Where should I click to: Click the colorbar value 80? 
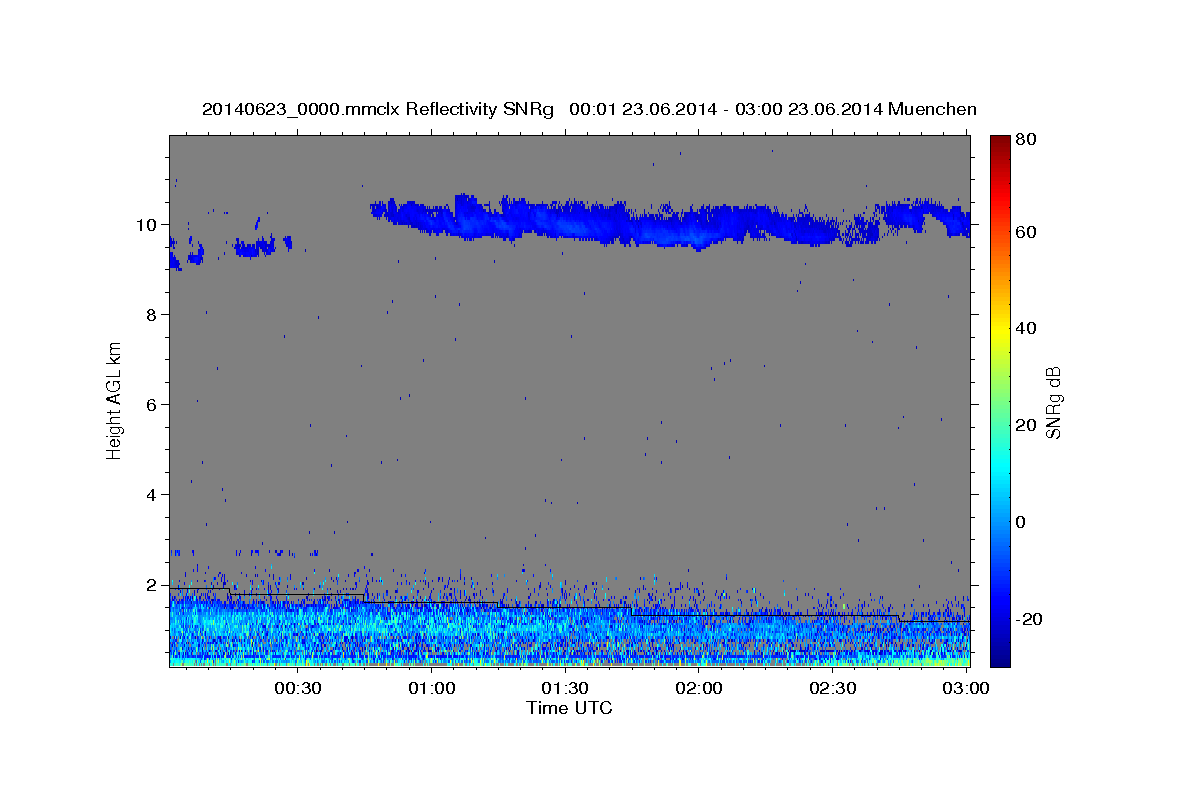pyautogui.click(x=1025, y=140)
